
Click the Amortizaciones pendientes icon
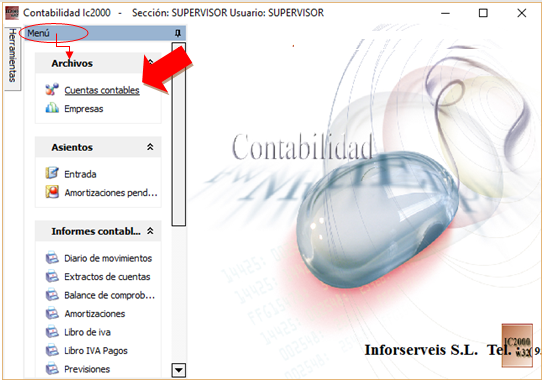pos(52,192)
